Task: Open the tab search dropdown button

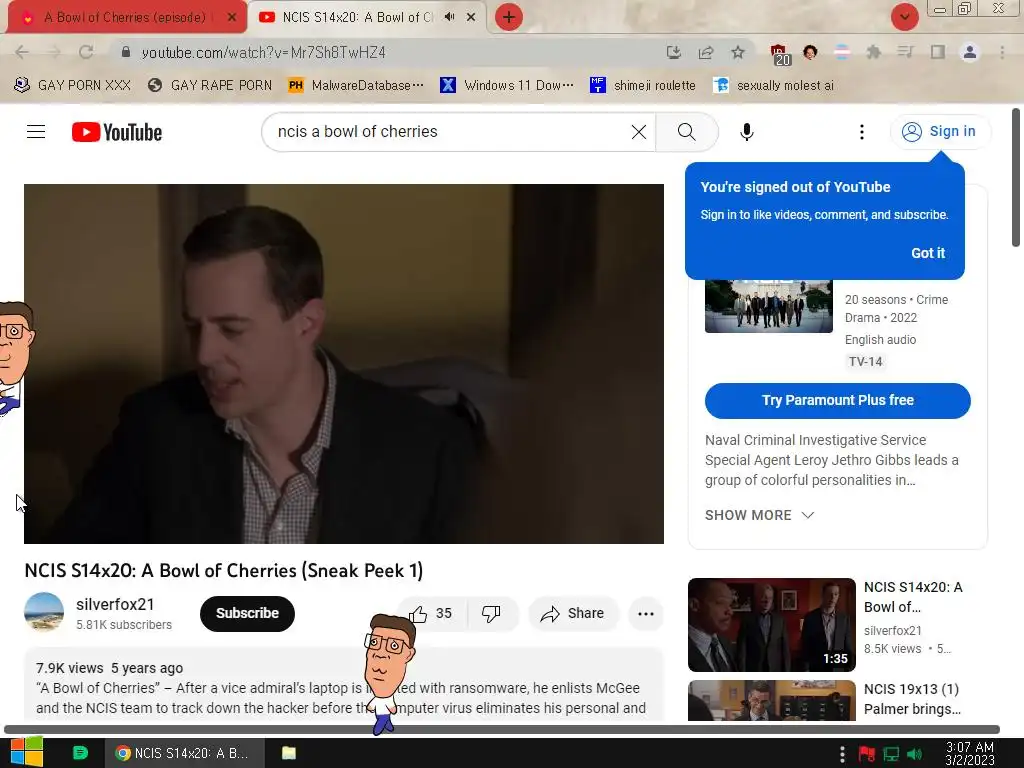Action: pyautogui.click(x=904, y=17)
